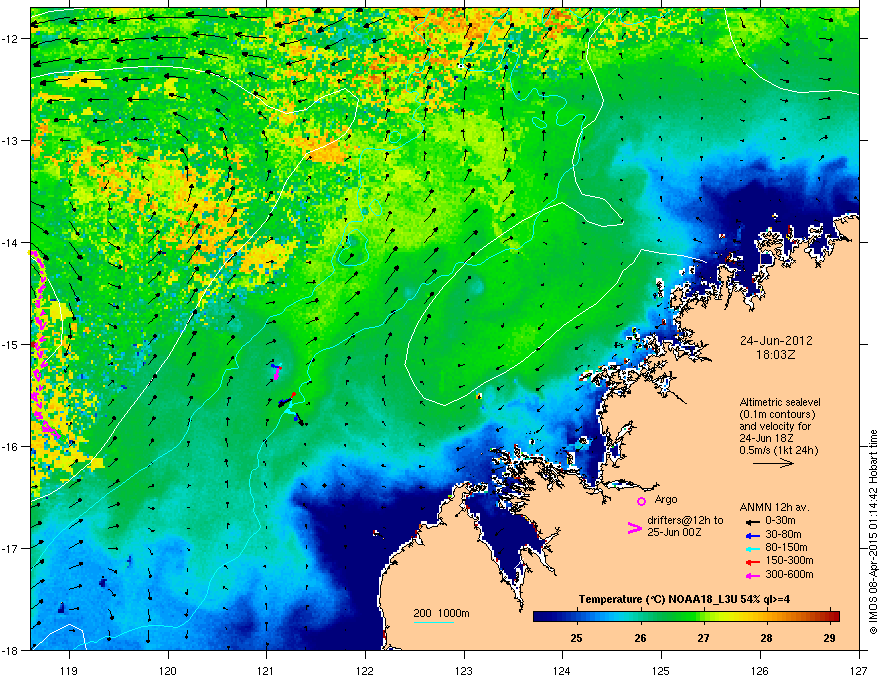The width and height of the screenshot is (880, 680).
Task: Click the magenta drifters arrowhead legend symbol
Action: click(634, 528)
